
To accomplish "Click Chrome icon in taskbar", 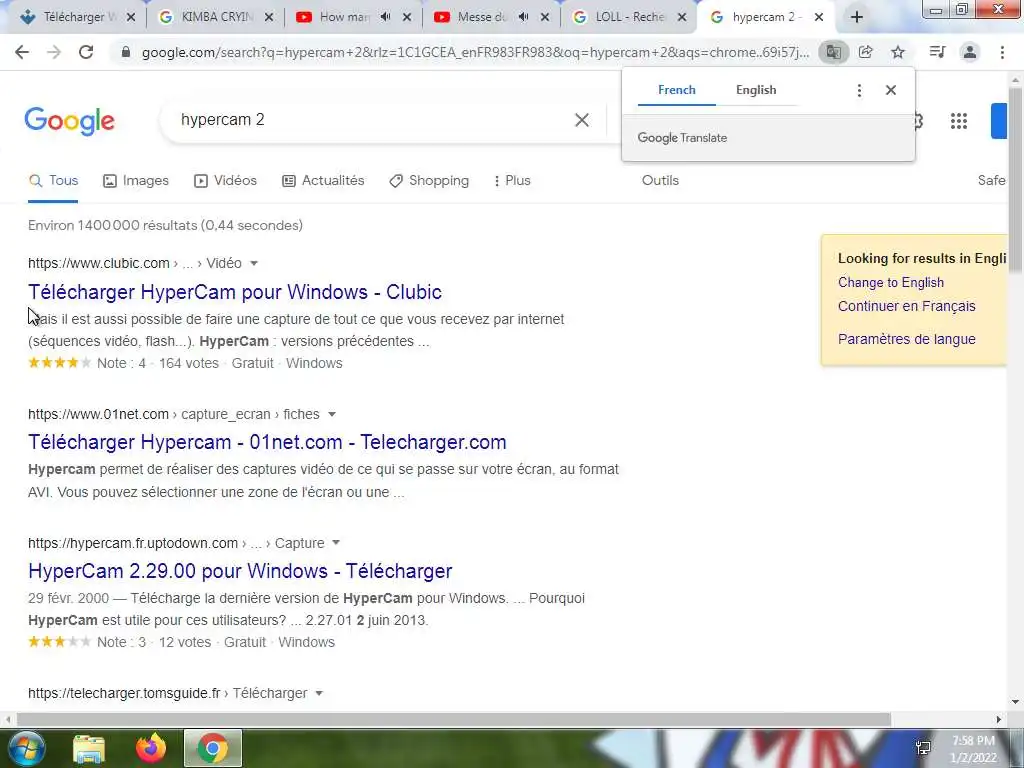I will coord(213,748).
